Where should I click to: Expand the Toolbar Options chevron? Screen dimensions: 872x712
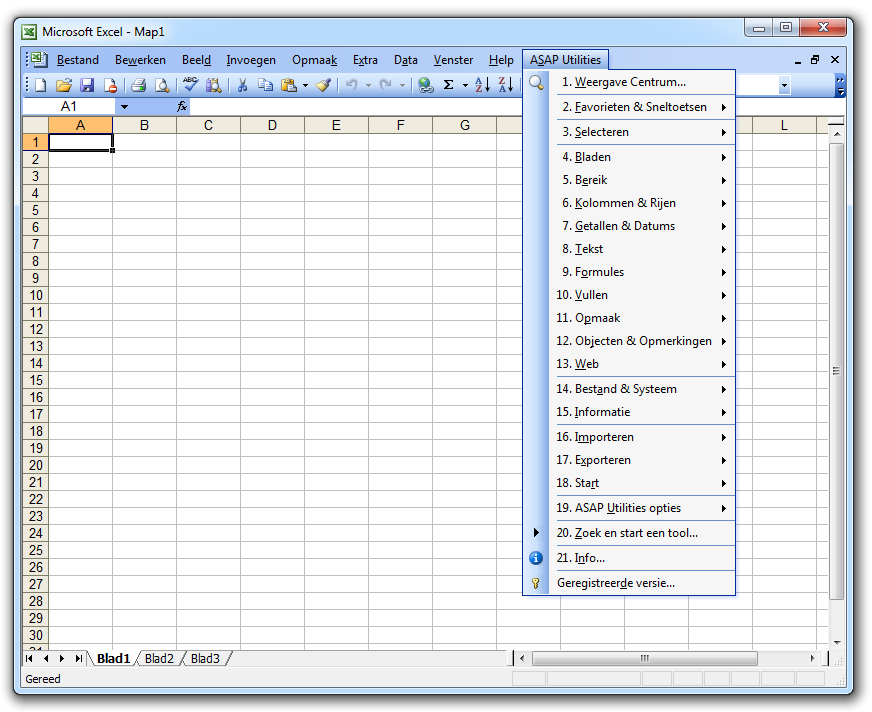click(x=840, y=86)
